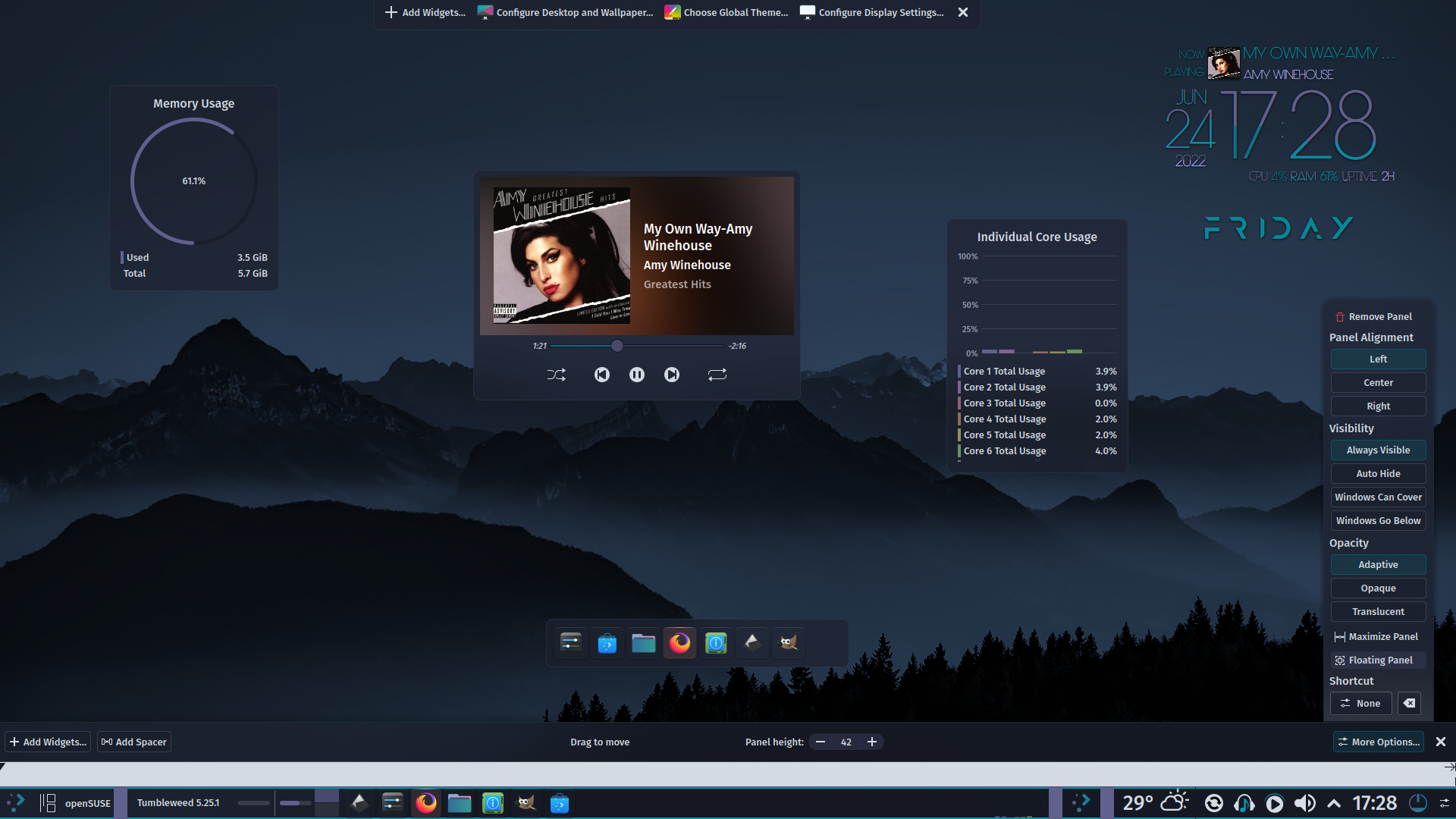Toggle shuffle in the media player widget
This screenshot has width=1456, height=819.
(x=556, y=375)
